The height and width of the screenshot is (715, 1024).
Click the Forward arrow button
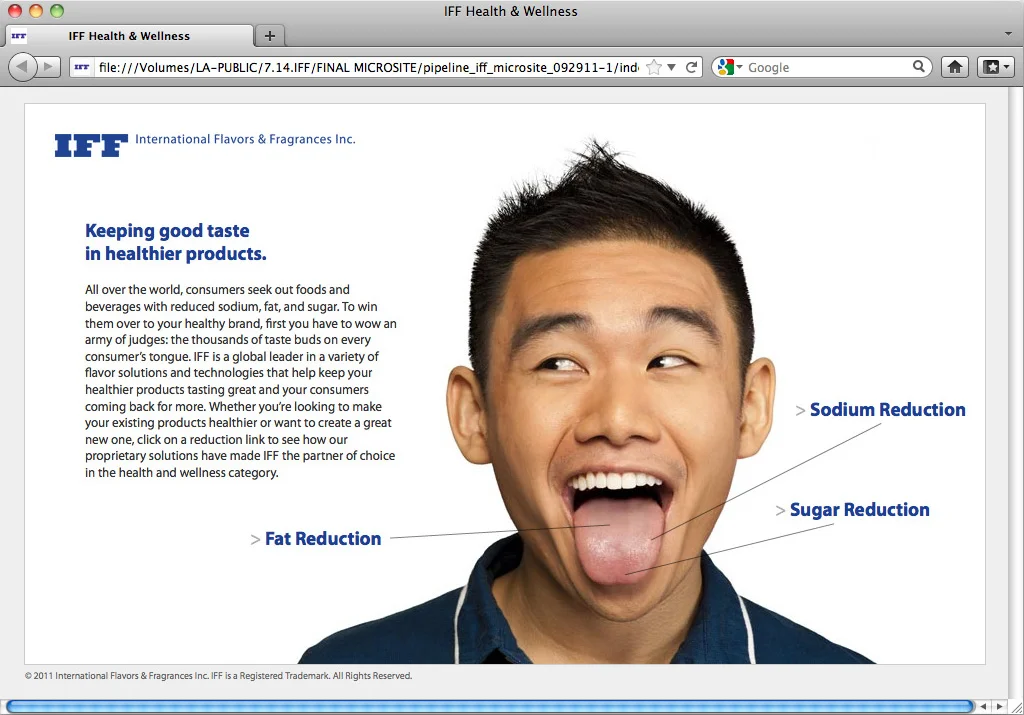pos(48,67)
